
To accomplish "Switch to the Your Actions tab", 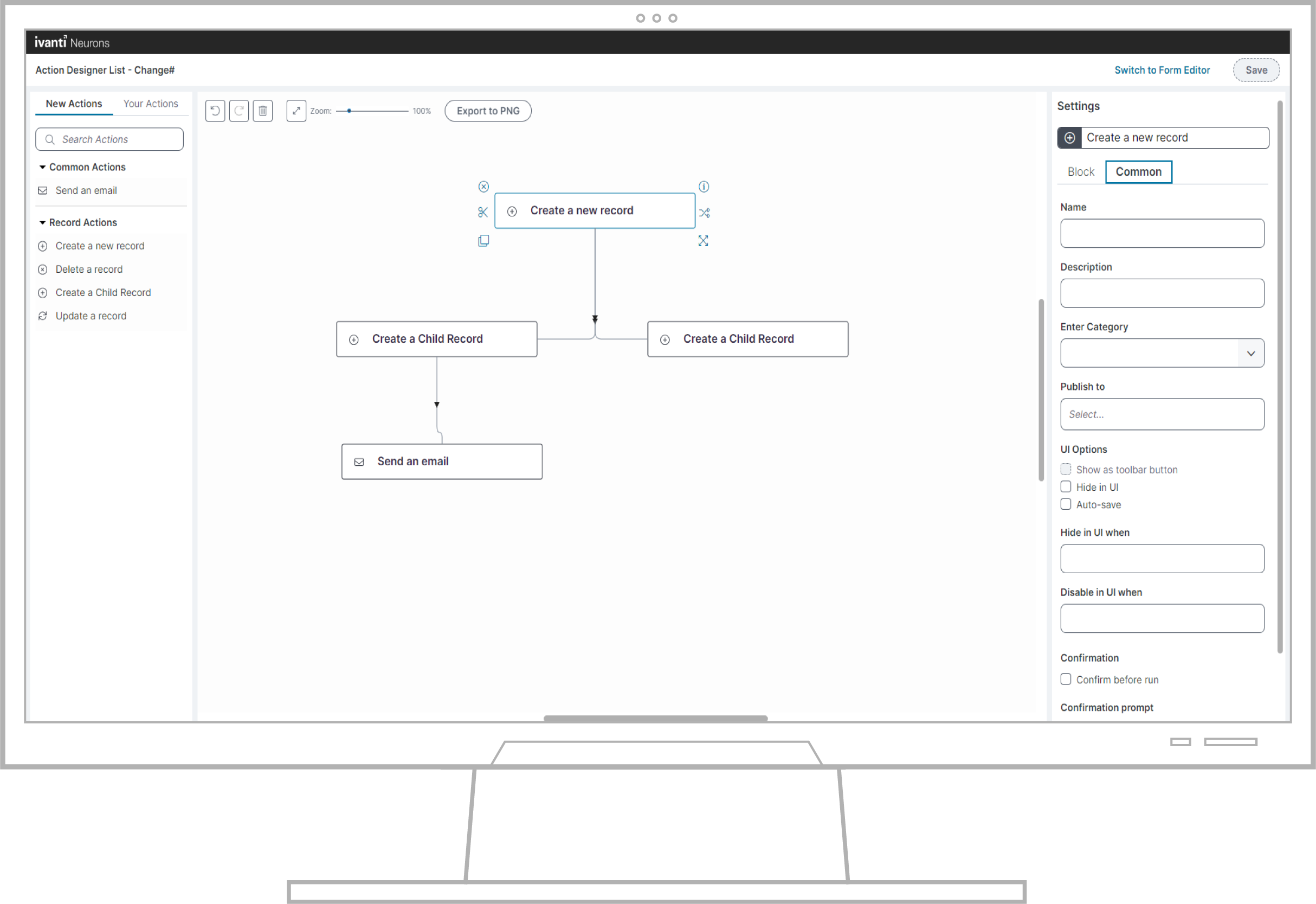I will [x=150, y=103].
